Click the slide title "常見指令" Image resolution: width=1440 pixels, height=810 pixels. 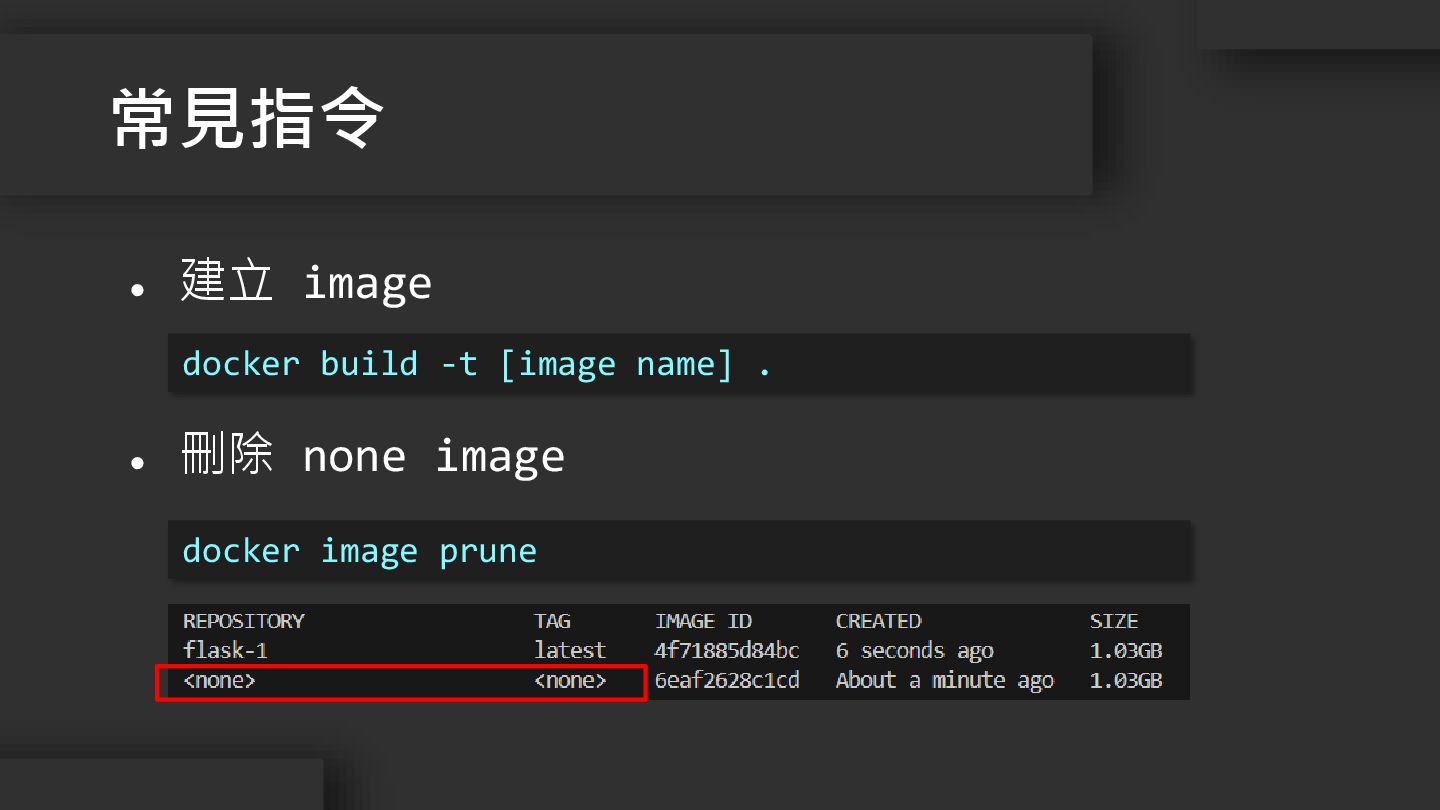247,119
